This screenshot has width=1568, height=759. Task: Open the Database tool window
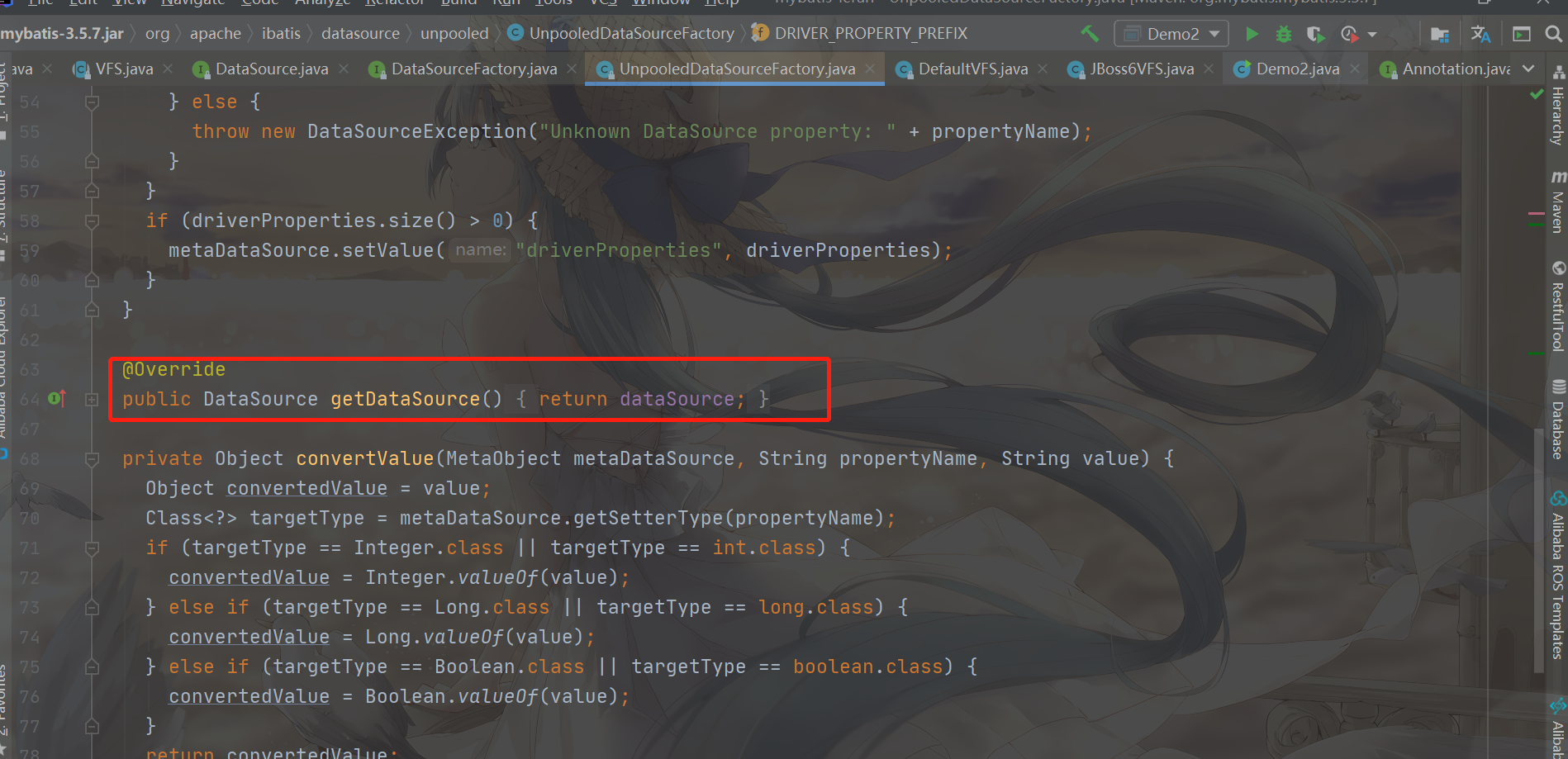click(1557, 420)
